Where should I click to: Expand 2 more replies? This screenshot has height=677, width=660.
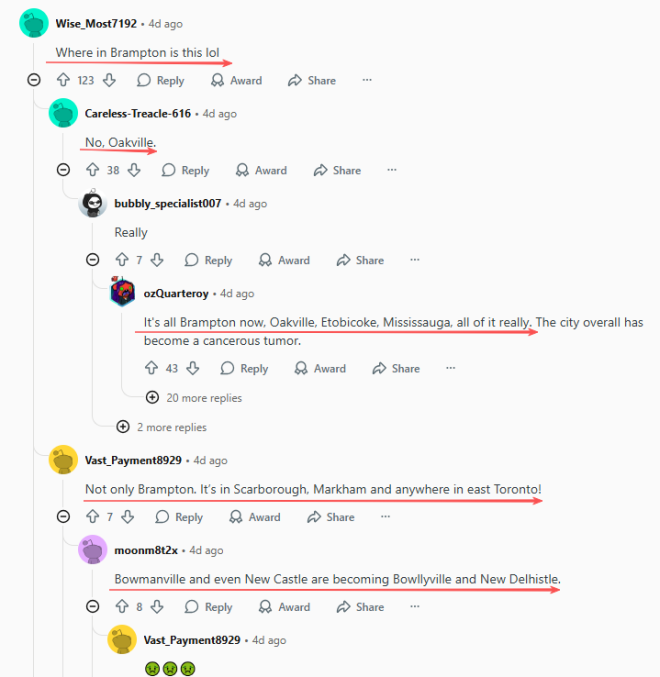click(162, 427)
